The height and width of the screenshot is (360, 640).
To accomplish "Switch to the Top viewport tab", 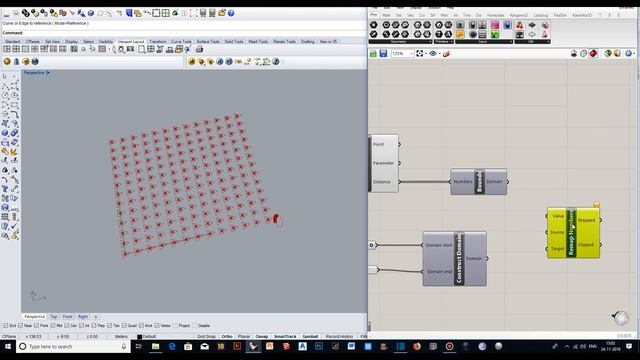I will pos(54,317).
